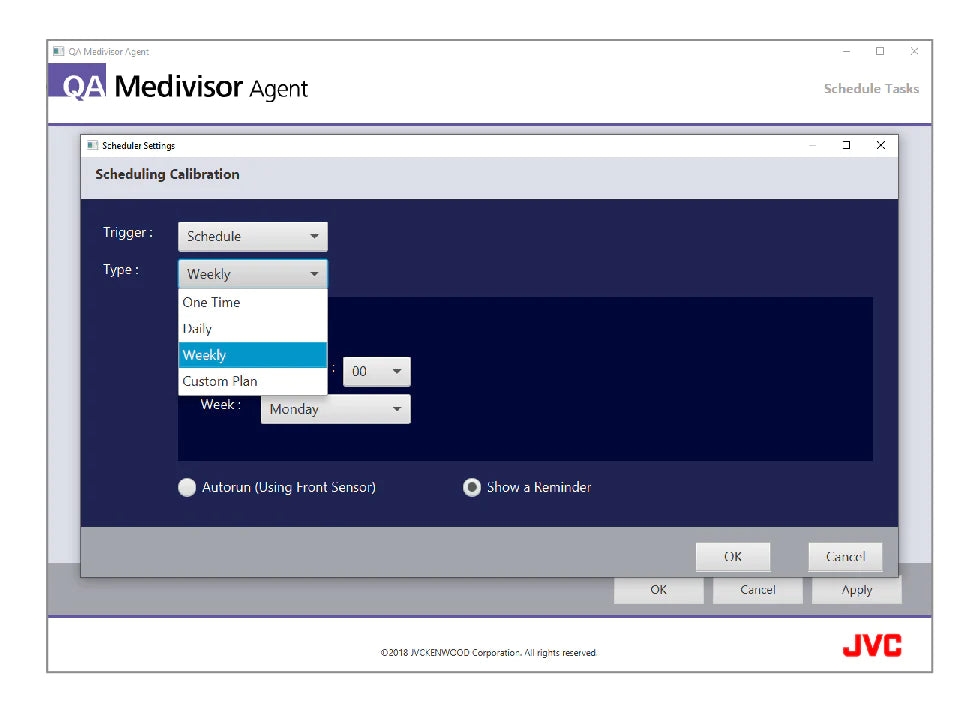The image size is (979, 712).
Task: Expand the Week Monday dropdown
Action: click(x=335, y=409)
